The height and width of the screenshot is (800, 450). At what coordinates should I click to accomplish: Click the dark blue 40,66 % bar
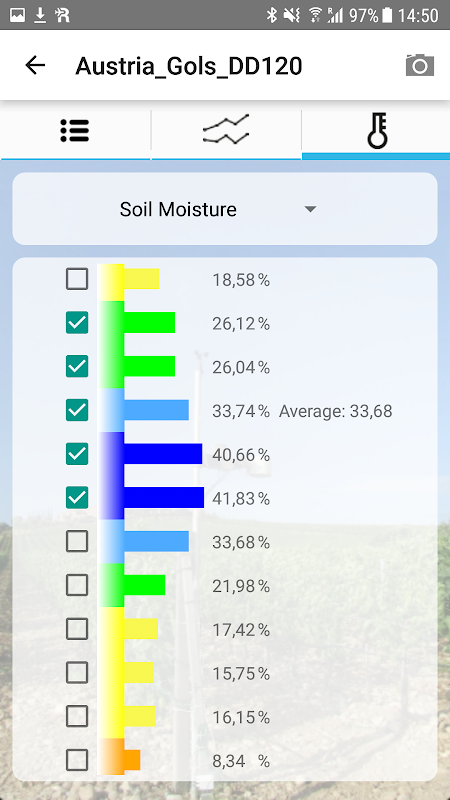163,454
